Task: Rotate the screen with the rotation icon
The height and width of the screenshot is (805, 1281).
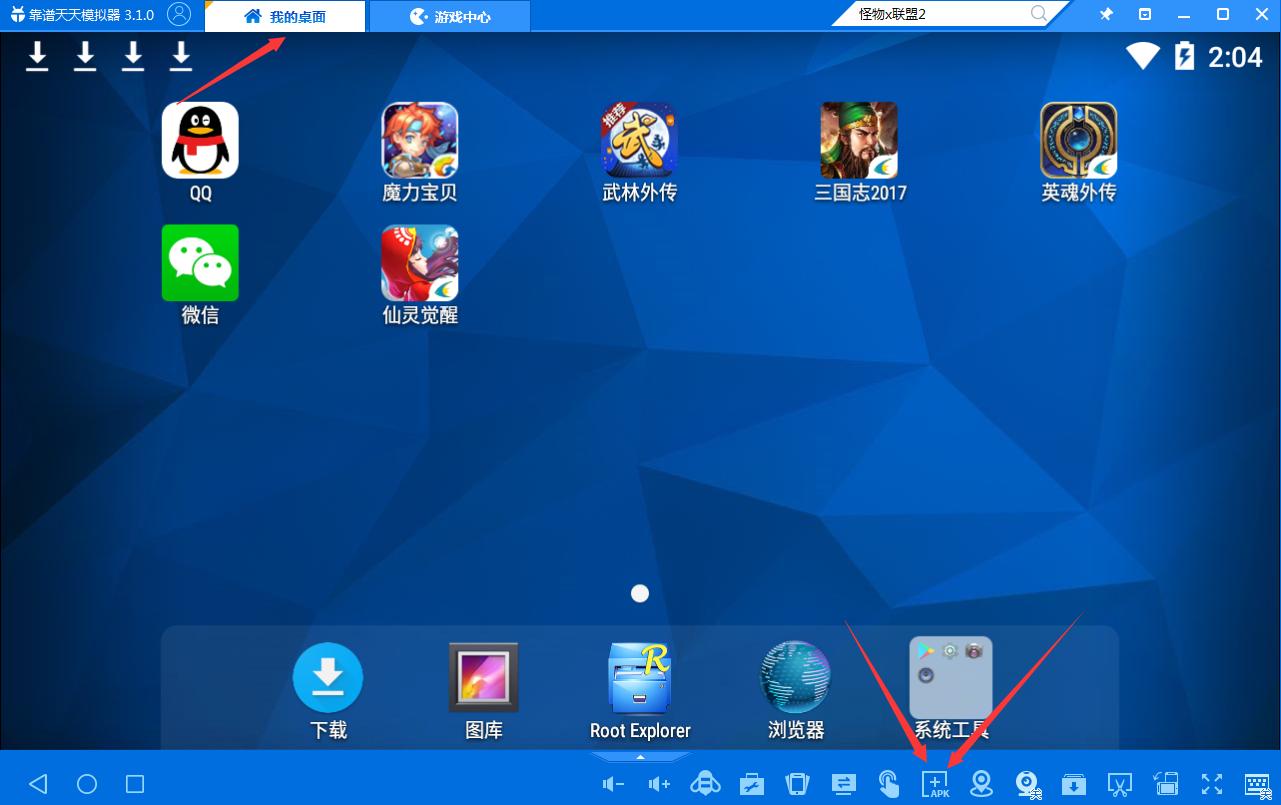Action: click(x=1165, y=784)
